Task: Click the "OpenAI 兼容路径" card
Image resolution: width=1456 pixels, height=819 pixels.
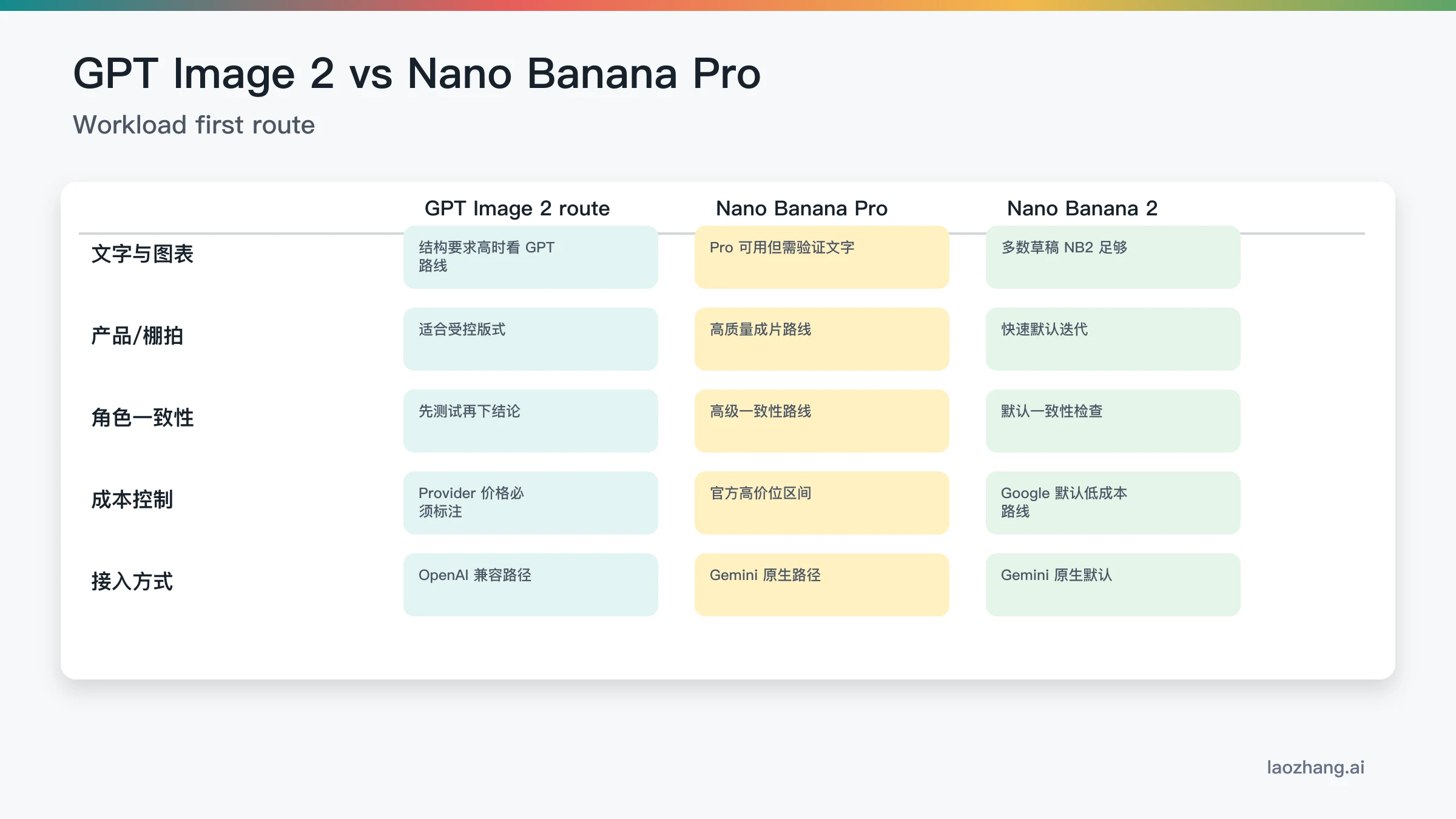Action: (x=530, y=585)
